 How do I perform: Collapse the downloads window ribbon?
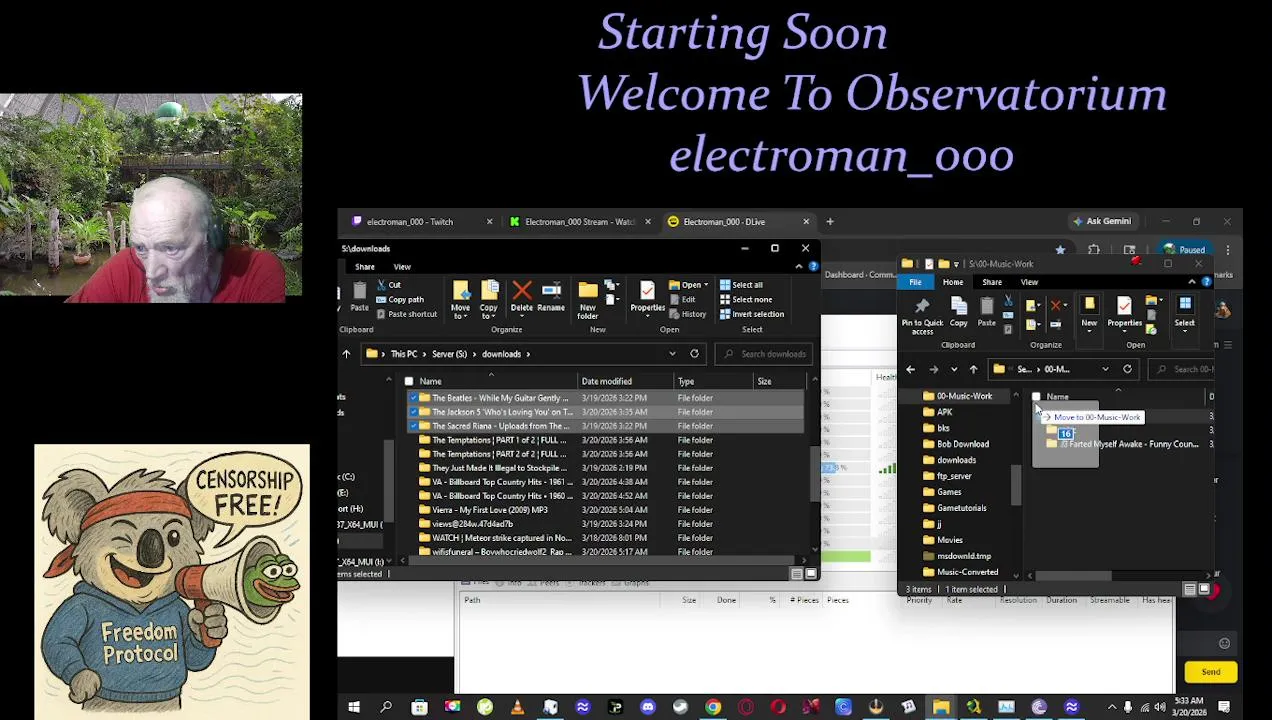point(799,267)
